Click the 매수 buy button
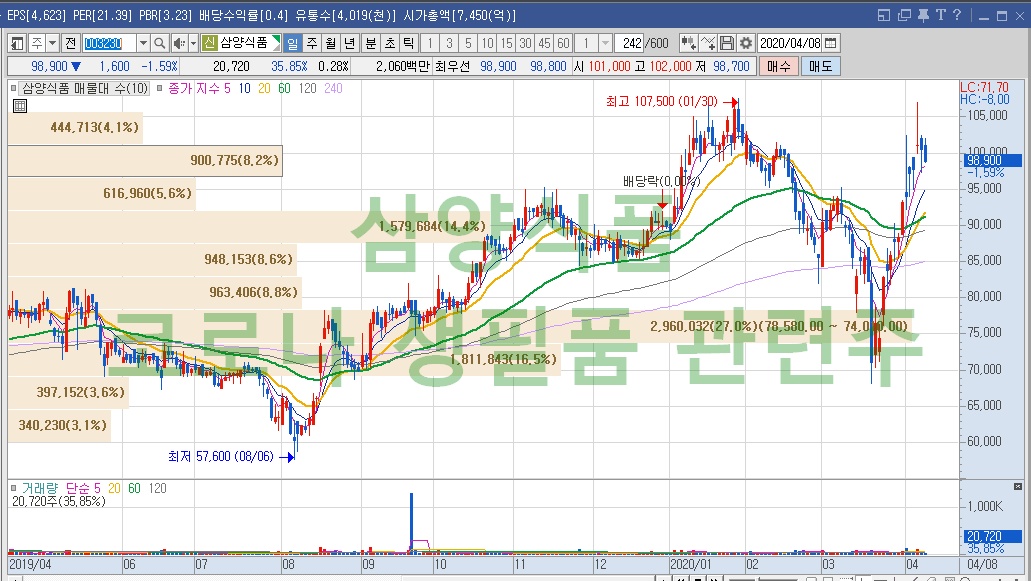This screenshot has width=1031, height=581. point(779,66)
